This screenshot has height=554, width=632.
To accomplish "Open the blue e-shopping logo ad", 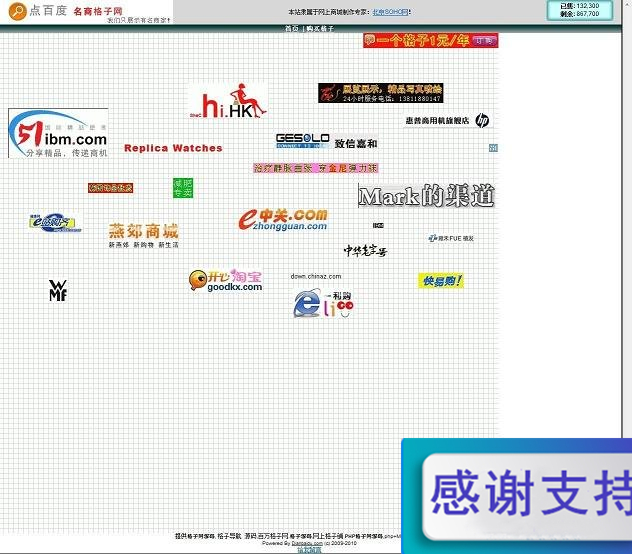I will pyautogui.click(x=55, y=223).
